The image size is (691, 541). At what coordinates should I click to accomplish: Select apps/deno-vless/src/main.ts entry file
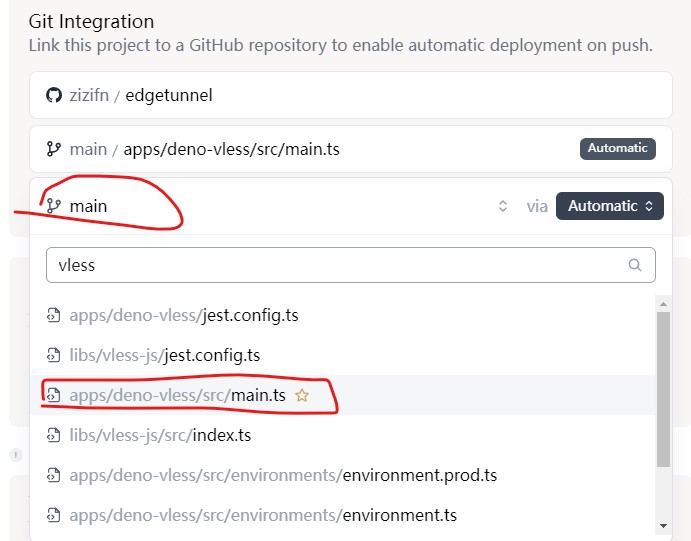(x=178, y=396)
